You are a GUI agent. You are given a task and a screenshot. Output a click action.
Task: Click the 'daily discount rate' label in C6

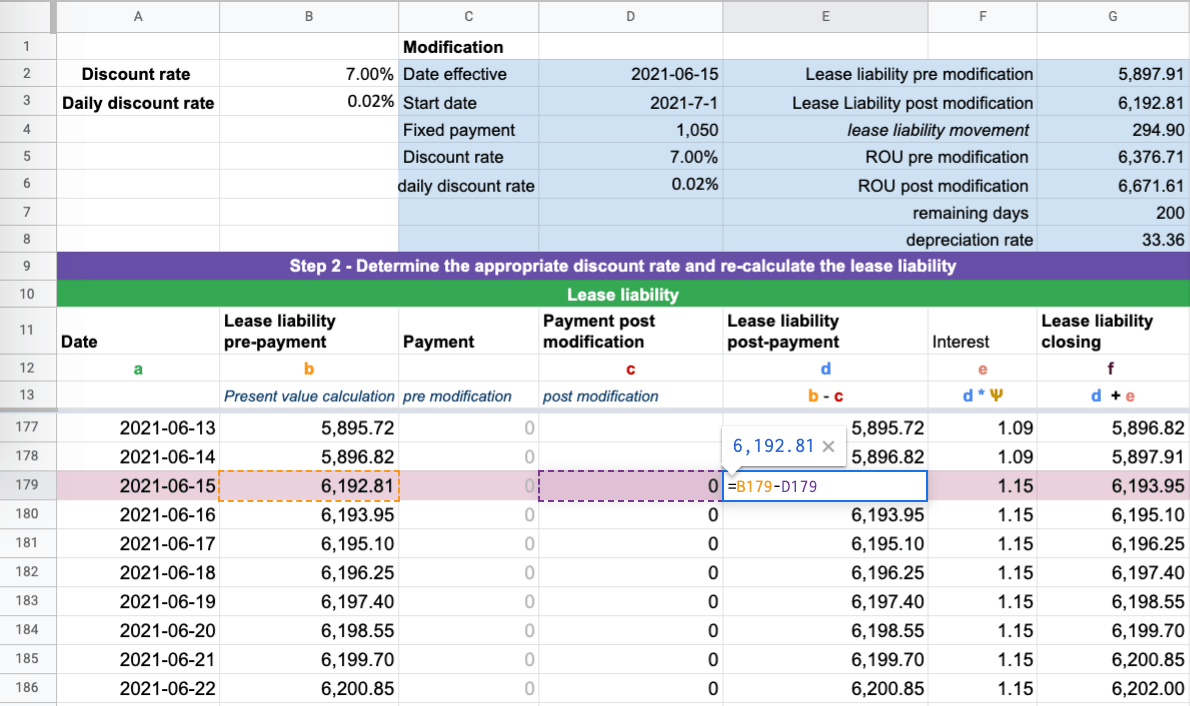pos(466,186)
